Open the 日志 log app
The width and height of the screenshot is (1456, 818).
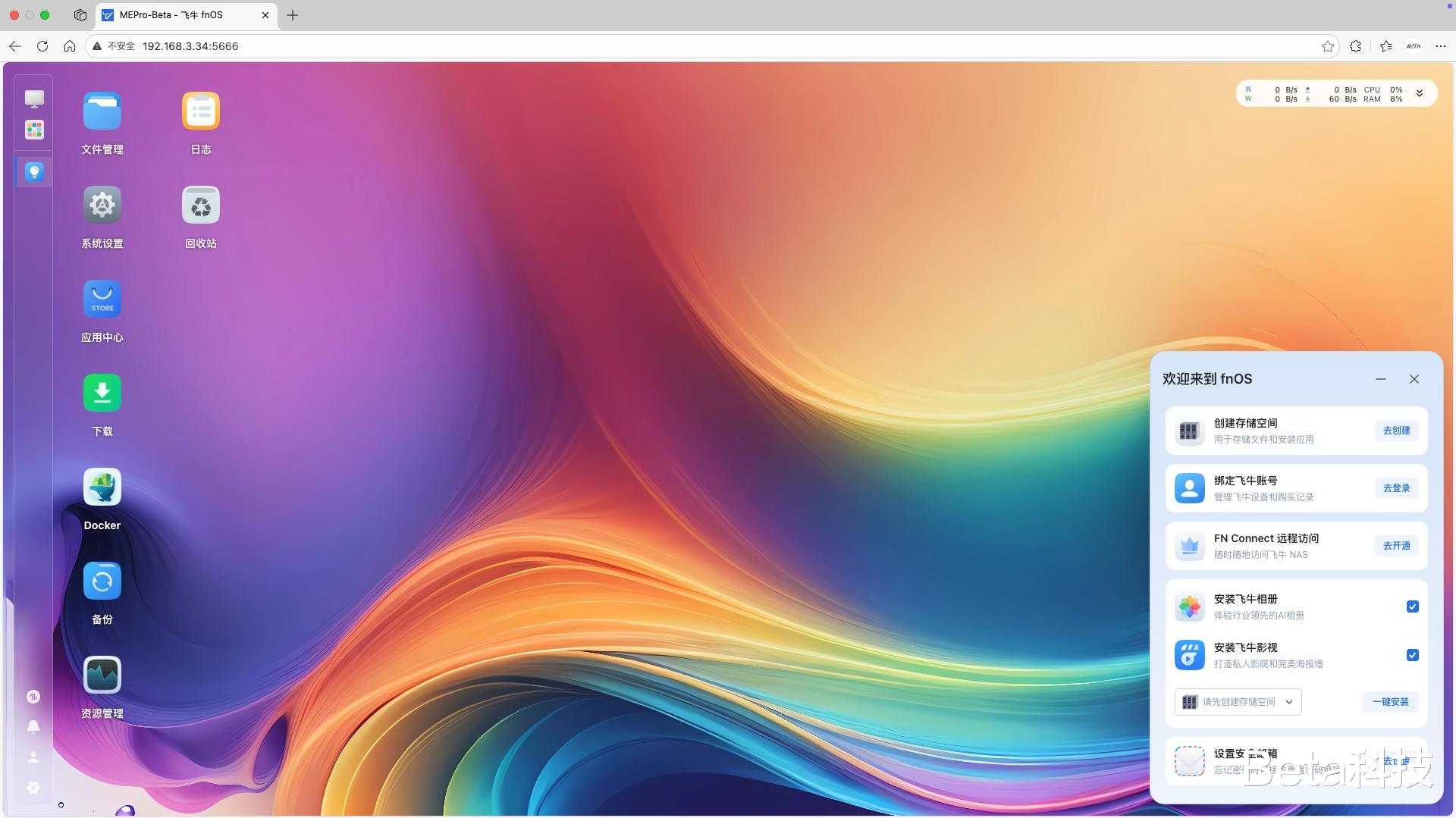(201, 111)
